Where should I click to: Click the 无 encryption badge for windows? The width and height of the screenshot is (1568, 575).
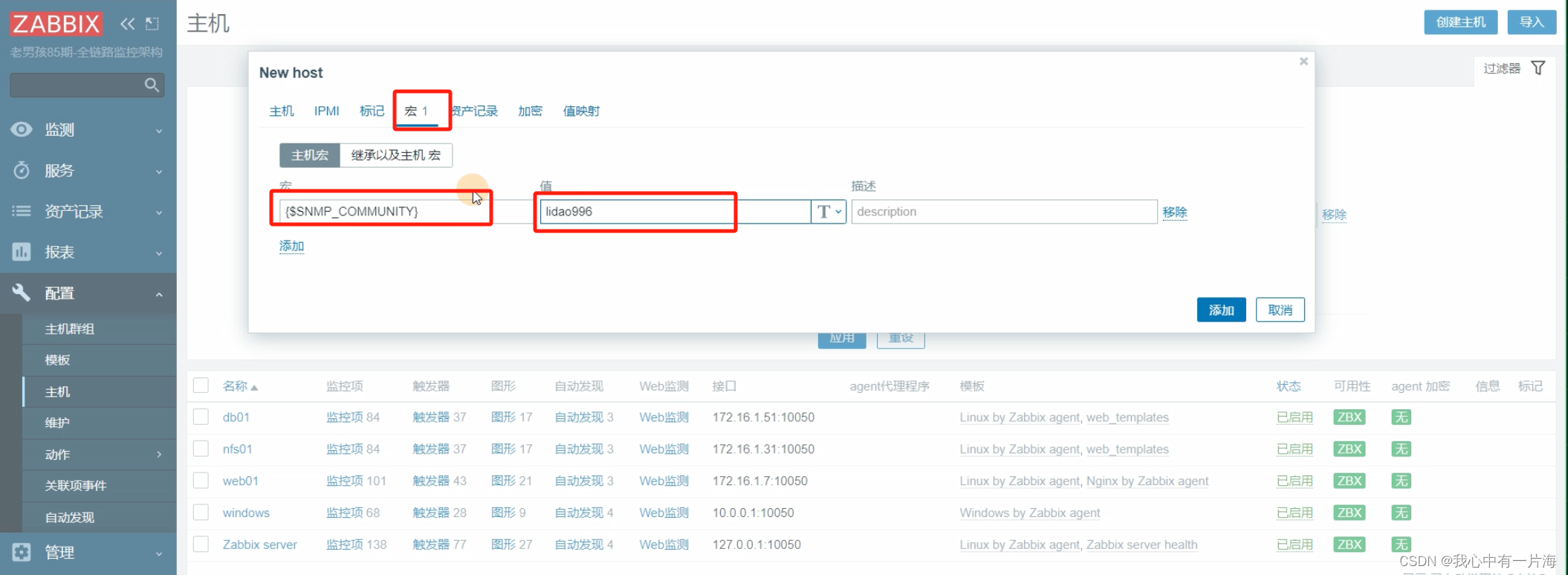1402,513
